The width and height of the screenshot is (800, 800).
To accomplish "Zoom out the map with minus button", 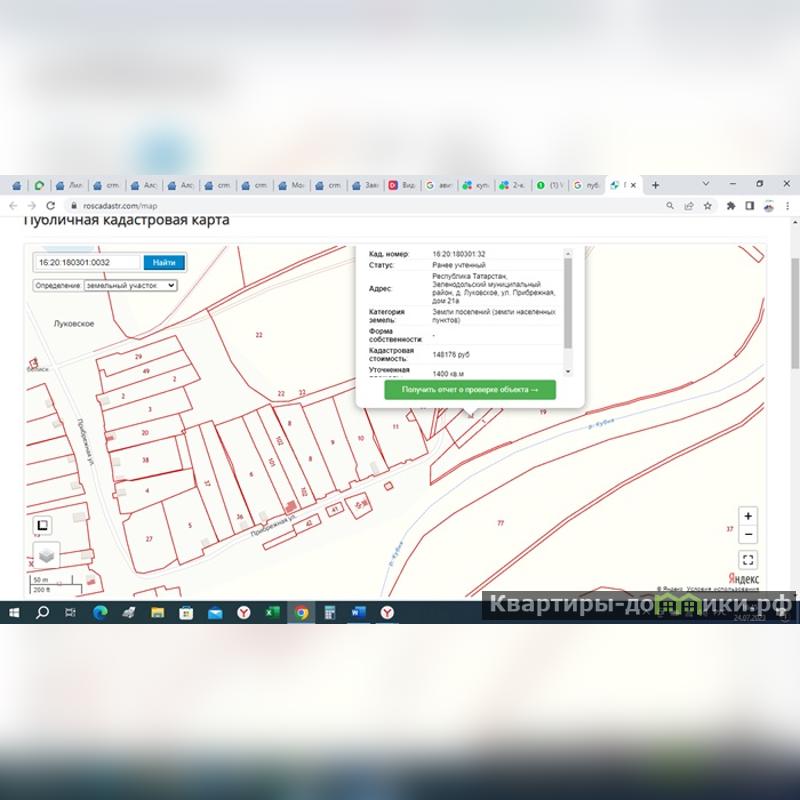I will 749,535.
